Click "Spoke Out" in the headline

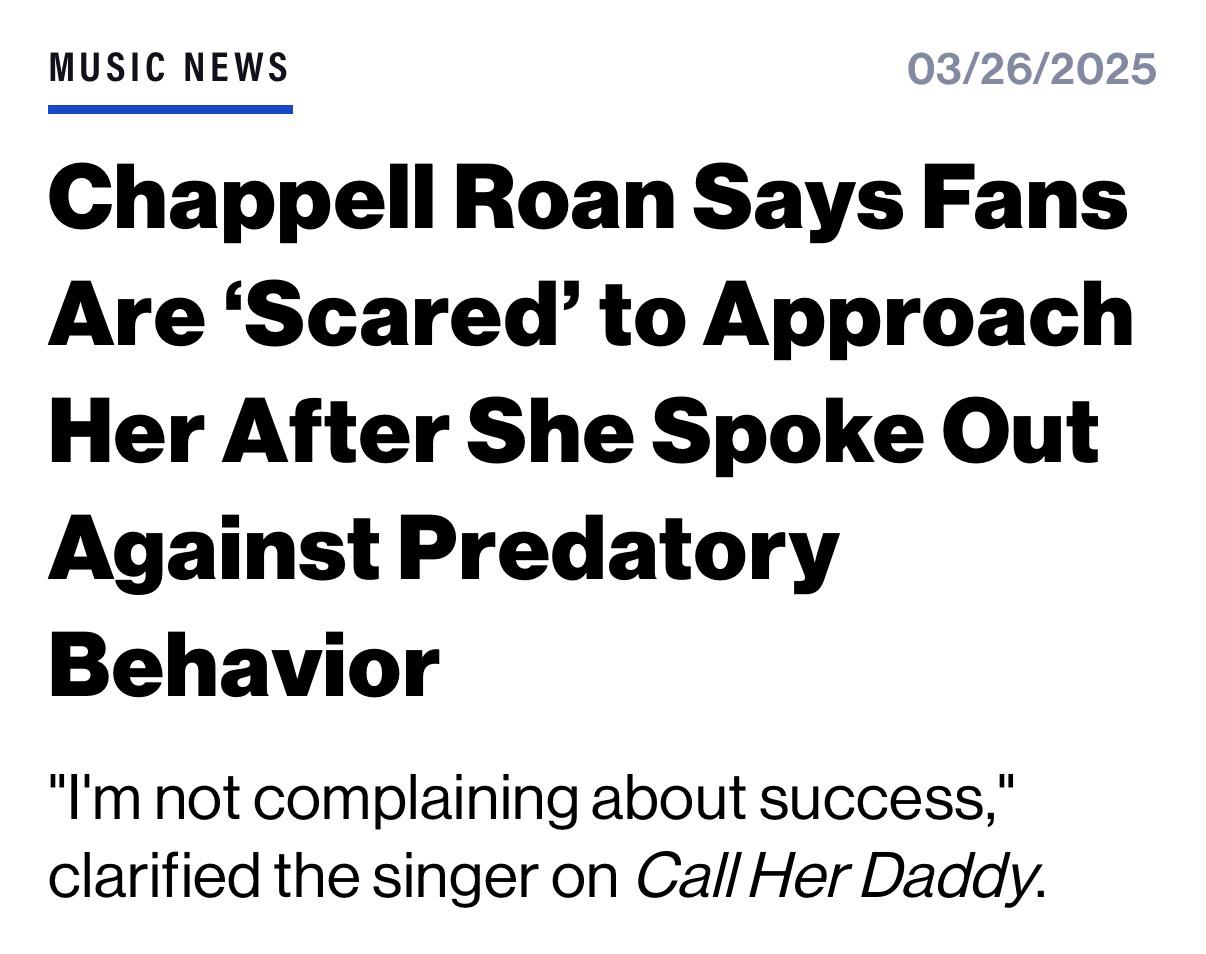tap(876, 432)
